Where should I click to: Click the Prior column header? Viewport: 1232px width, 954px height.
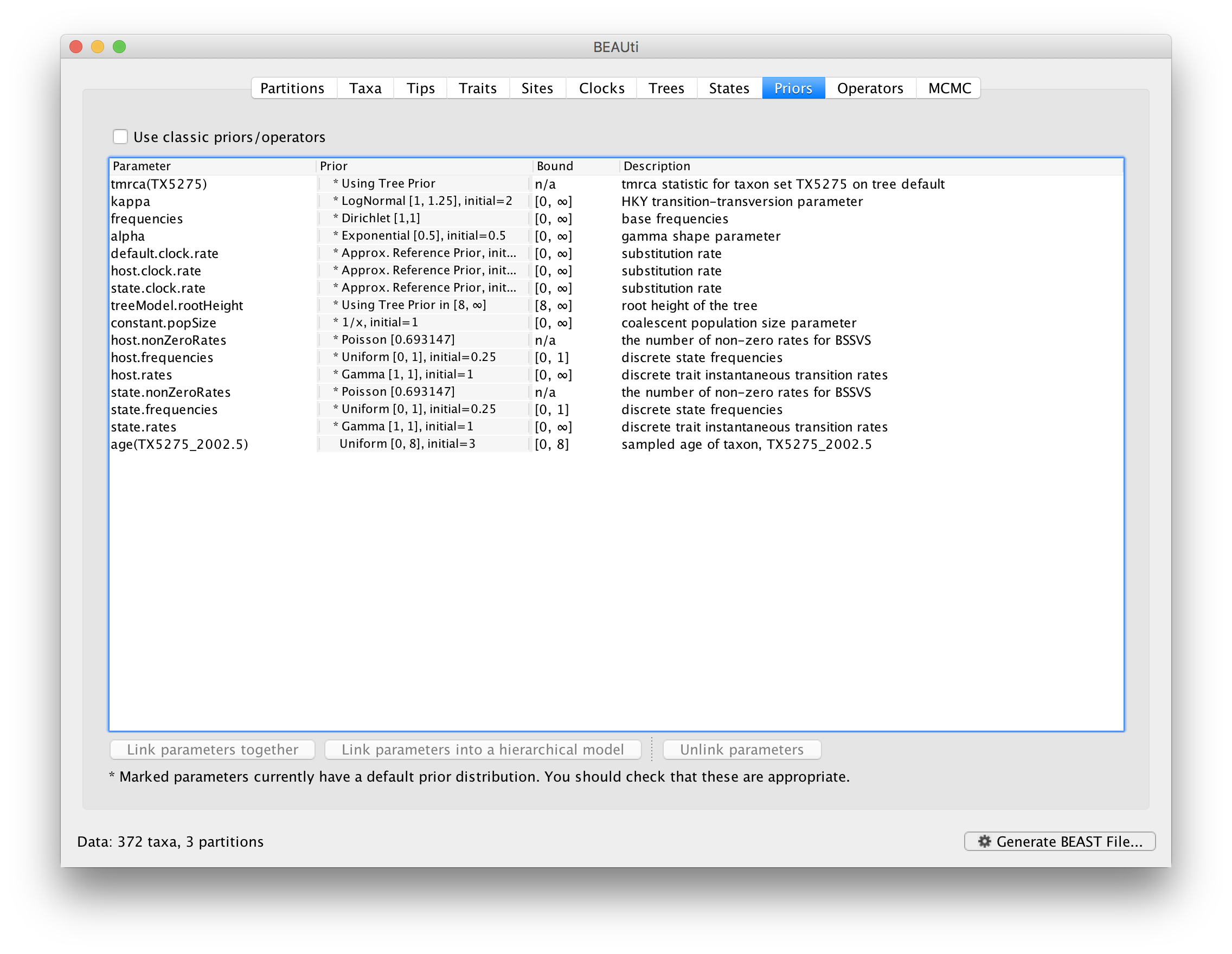click(x=424, y=166)
